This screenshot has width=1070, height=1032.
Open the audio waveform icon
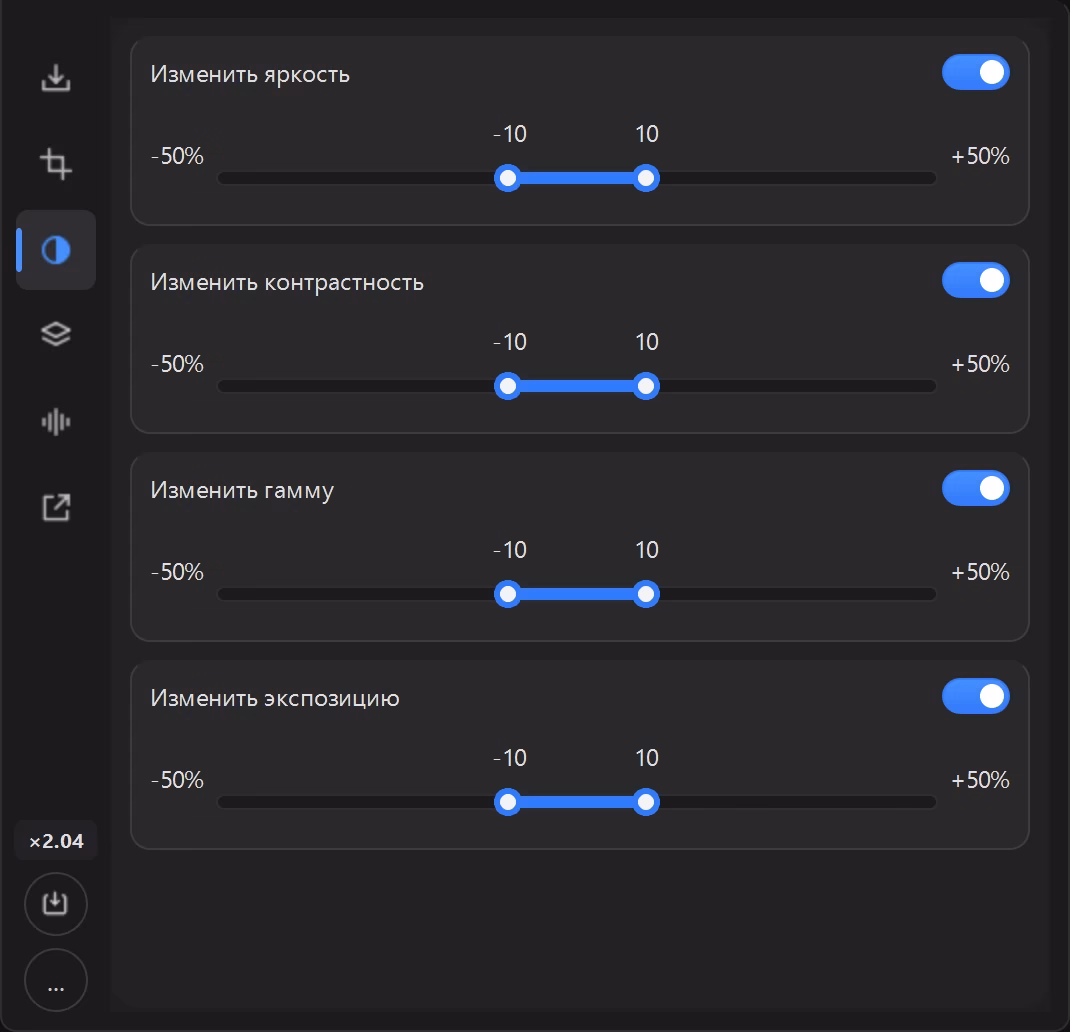(56, 422)
